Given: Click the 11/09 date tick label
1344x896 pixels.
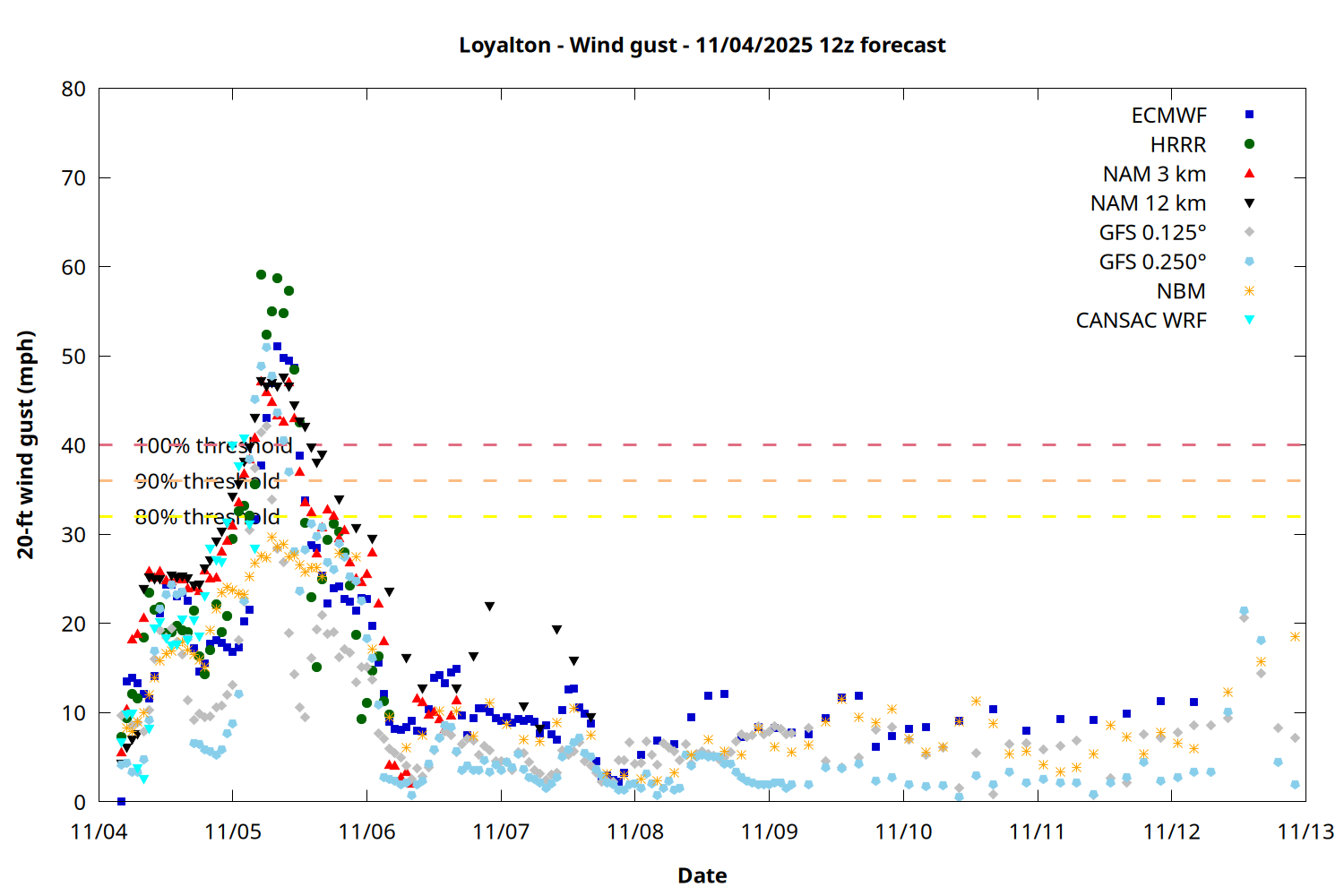Looking at the screenshot, I should click(769, 831).
